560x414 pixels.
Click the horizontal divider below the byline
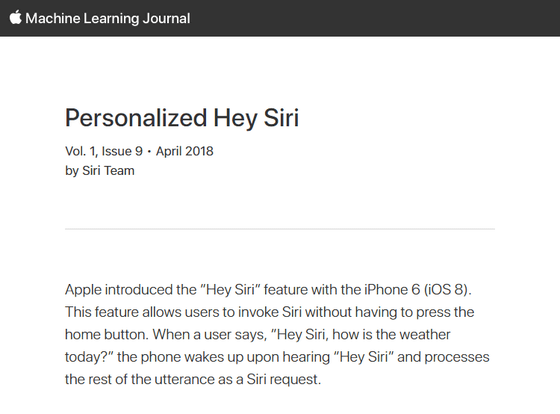[x=280, y=229]
